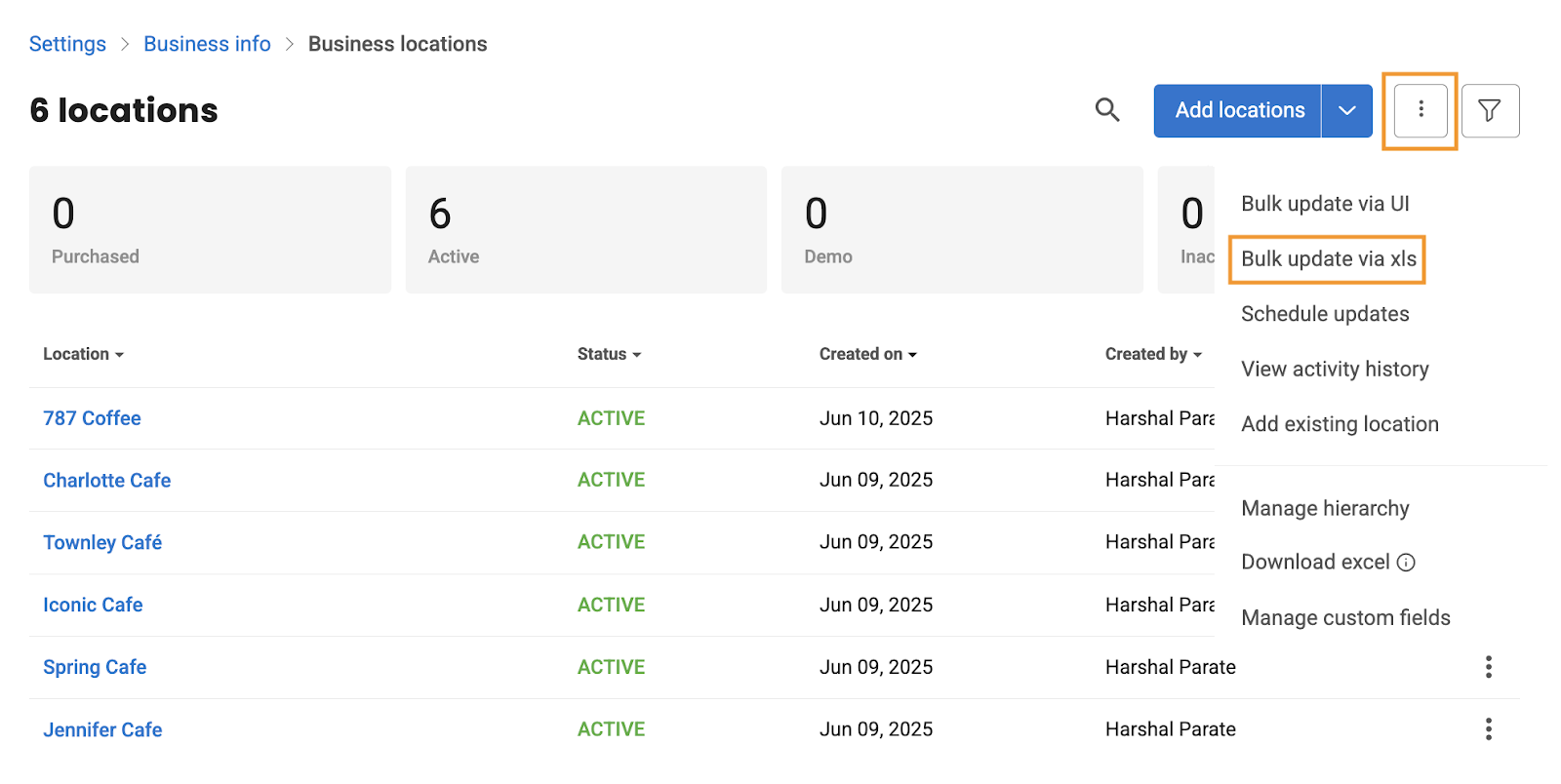The image size is (1561, 784).
Task: Click the Demo count card
Action: point(962,229)
